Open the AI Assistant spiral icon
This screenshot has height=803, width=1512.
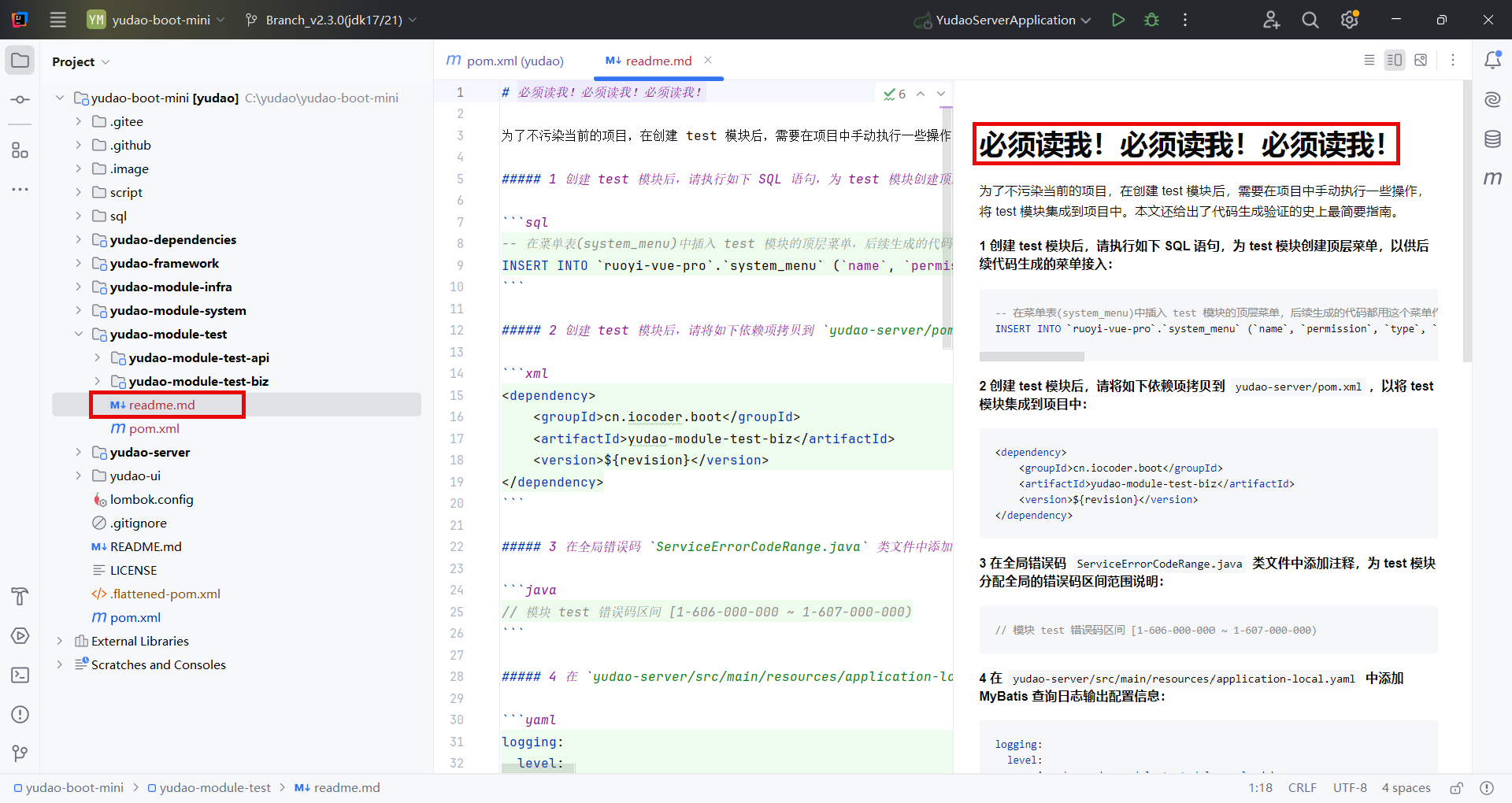point(1492,99)
